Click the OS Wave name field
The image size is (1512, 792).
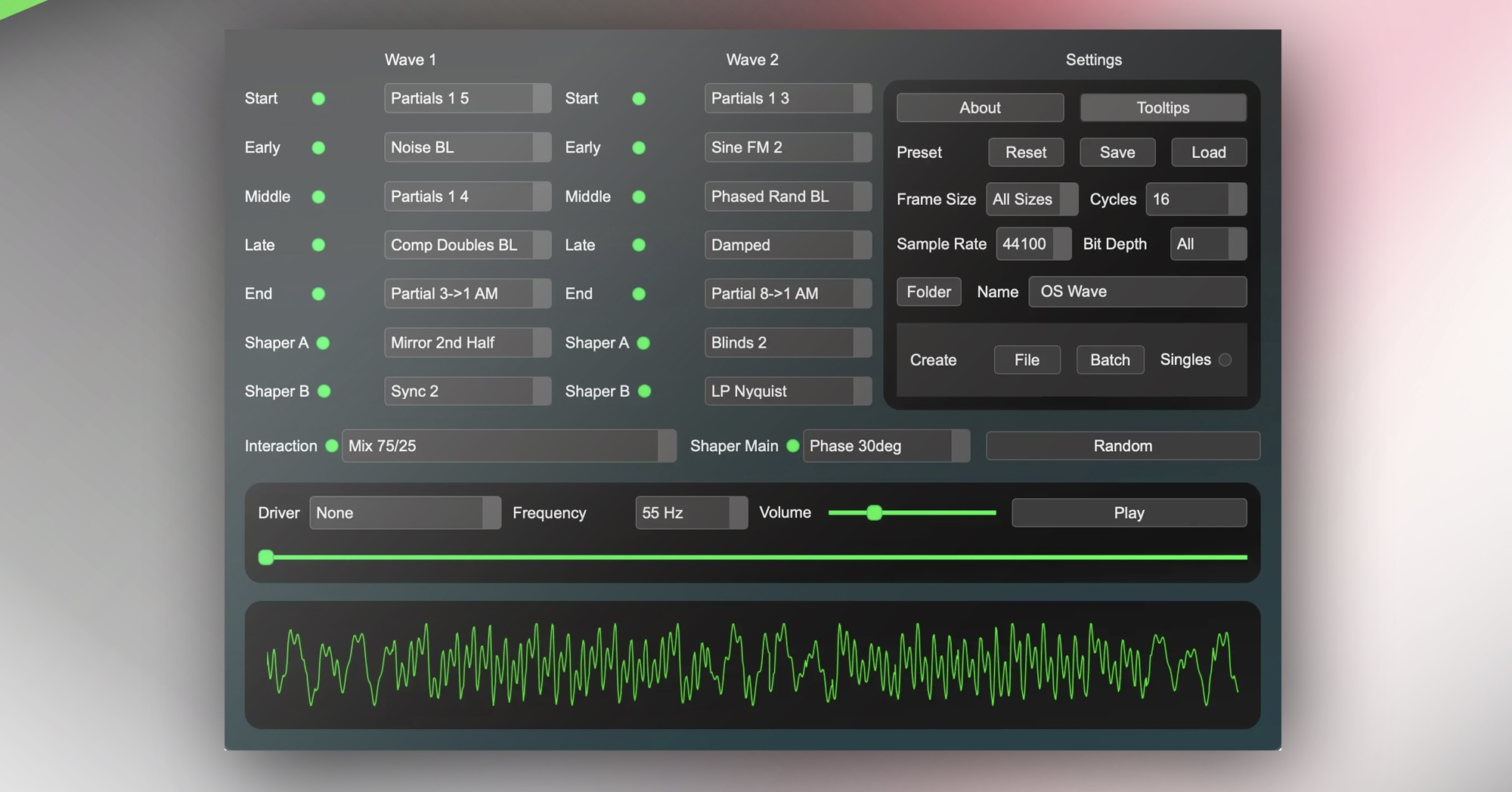click(x=1137, y=292)
